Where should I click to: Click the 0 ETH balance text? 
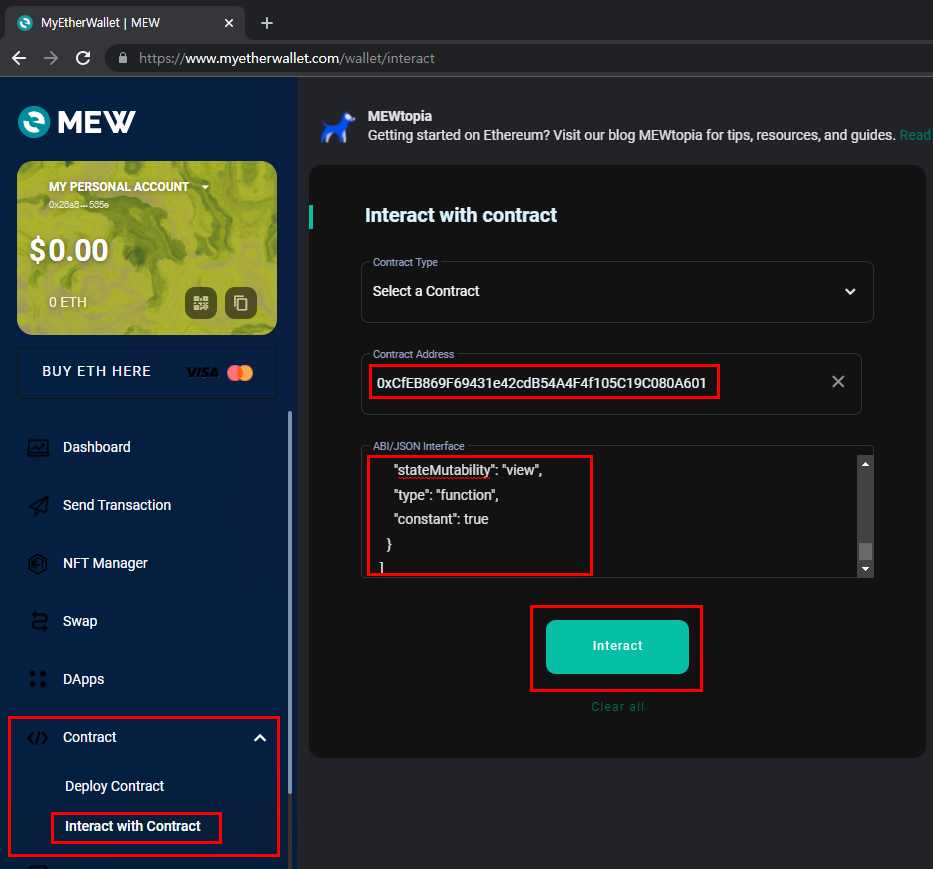[68, 302]
